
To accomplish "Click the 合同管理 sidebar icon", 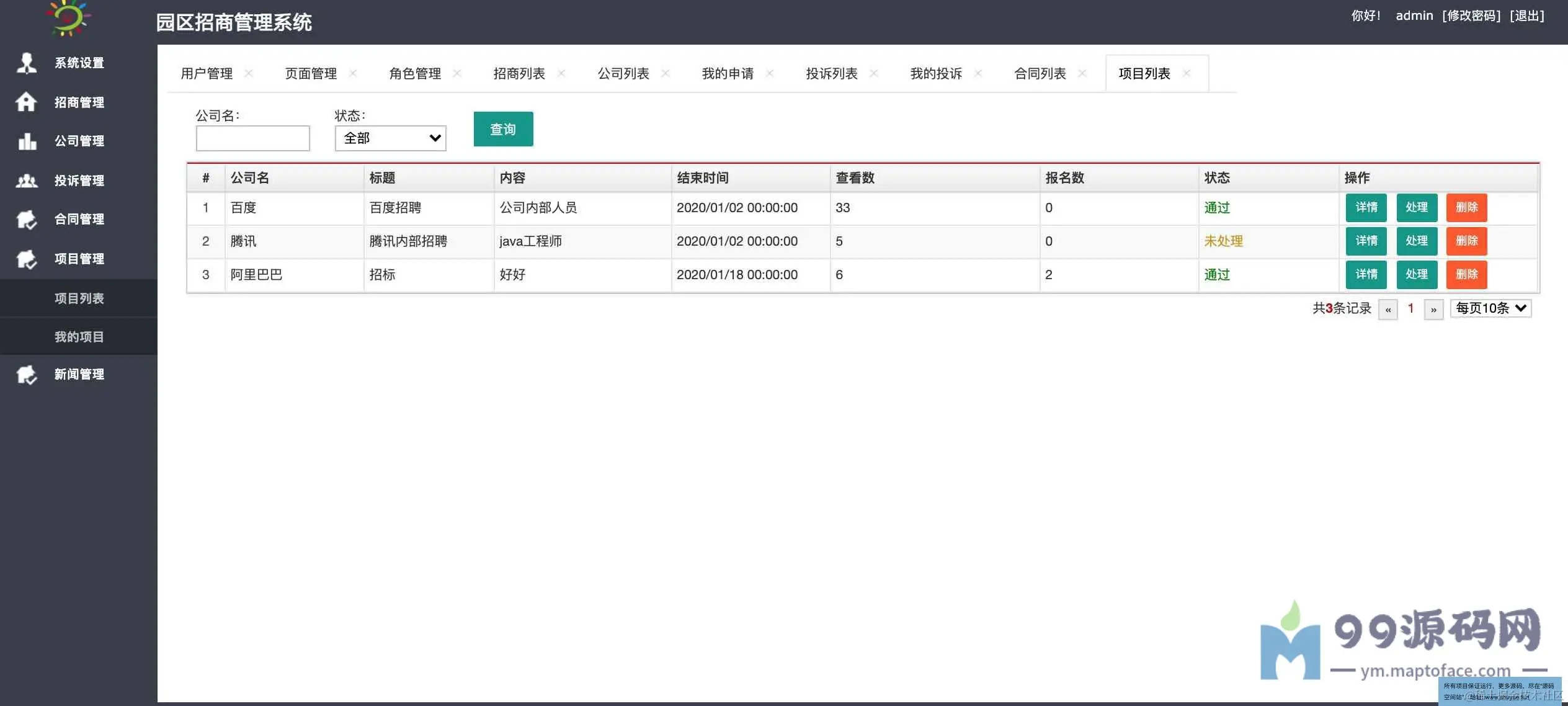I will click(26, 219).
